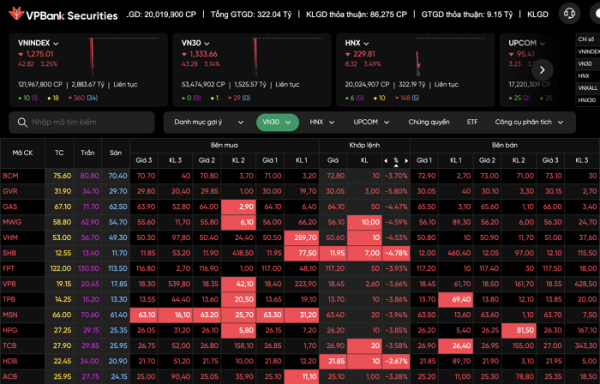Sort by the % column triangle
The width and height of the screenshot is (600, 384).
[396, 166]
